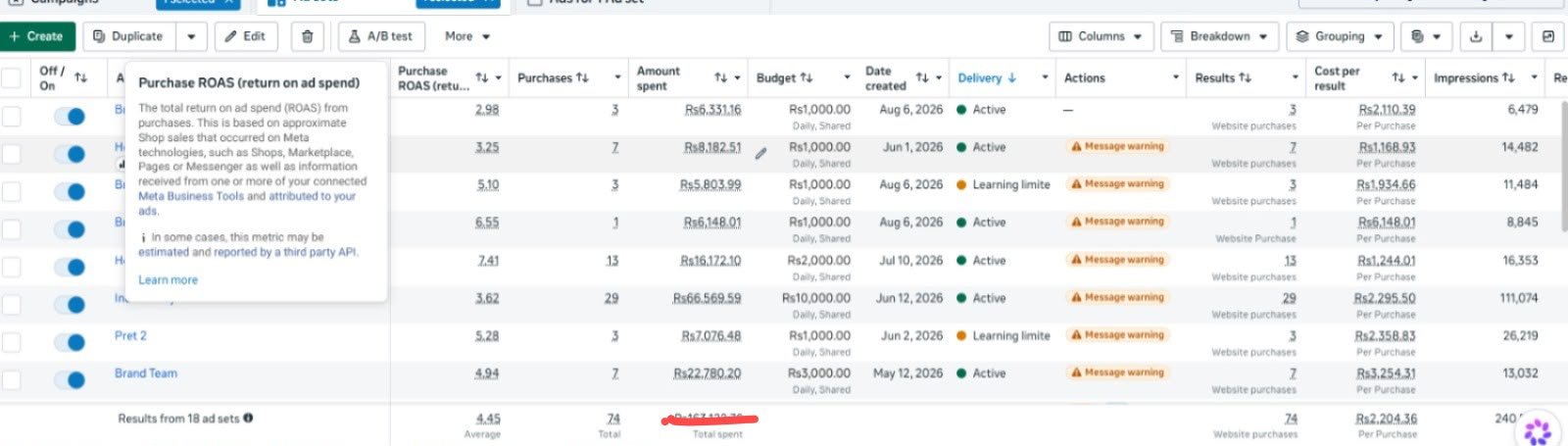Screen dimensions: 1568x446
Task: Open the Grouping dropdown
Action: point(1339,36)
